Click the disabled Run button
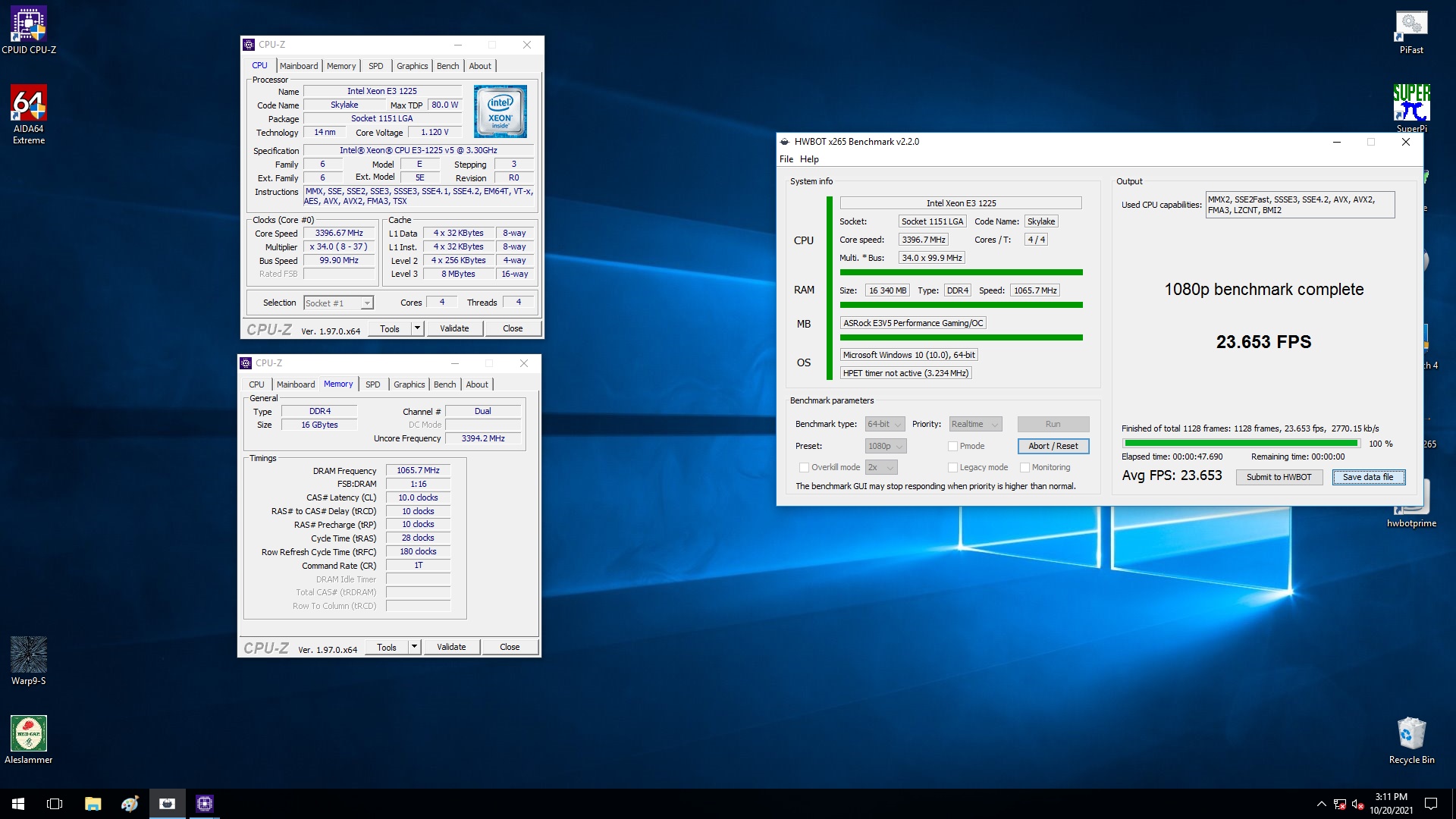Image resolution: width=1456 pixels, height=819 pixels. 1053,424
